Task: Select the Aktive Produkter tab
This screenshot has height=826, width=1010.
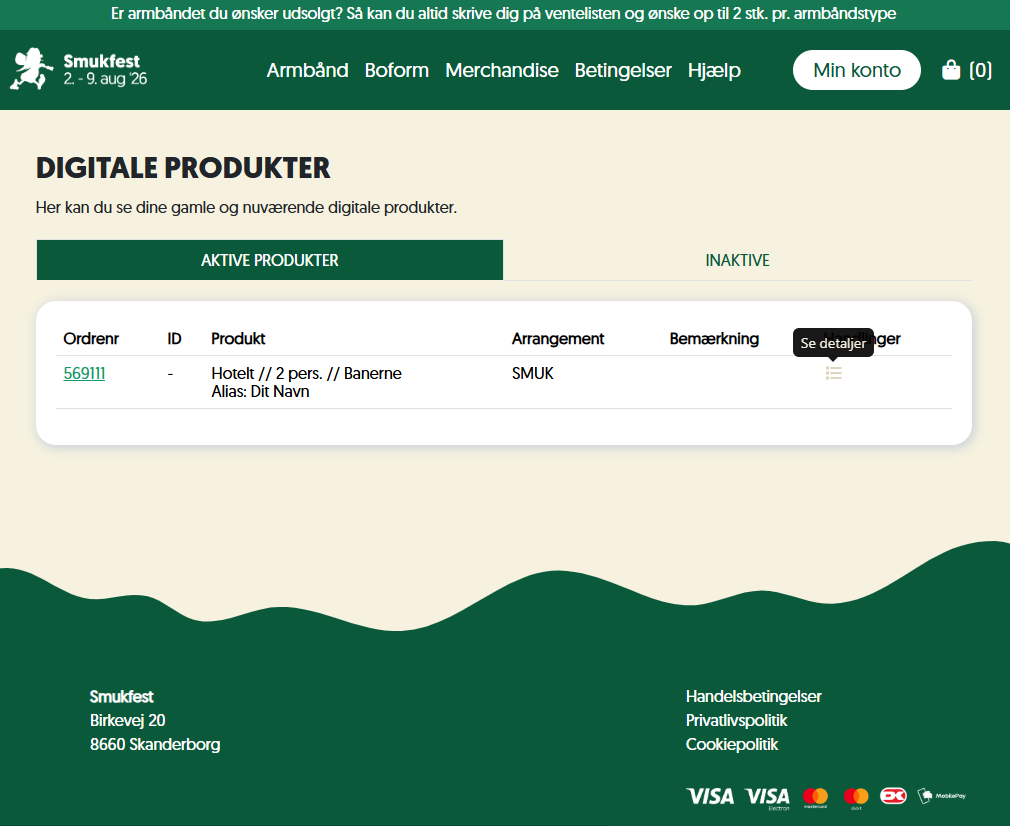Action: 270,260
